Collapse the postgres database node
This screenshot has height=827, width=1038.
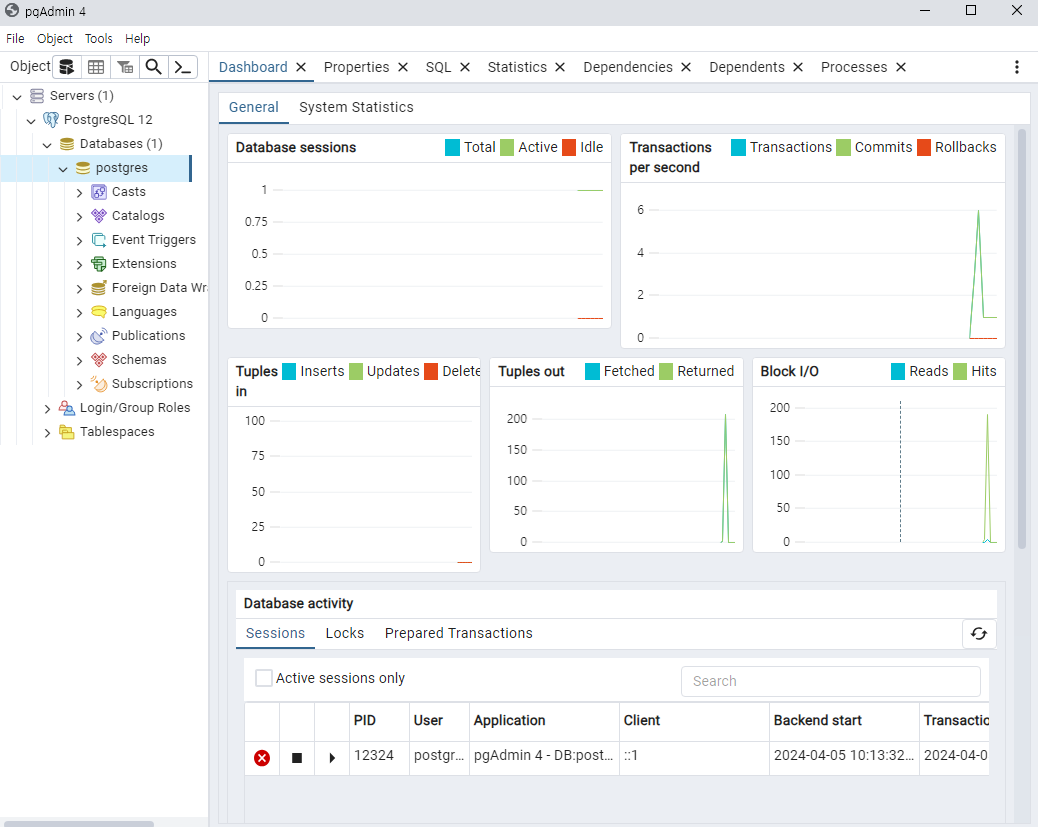pyautogui.click(x=63, y=169)
